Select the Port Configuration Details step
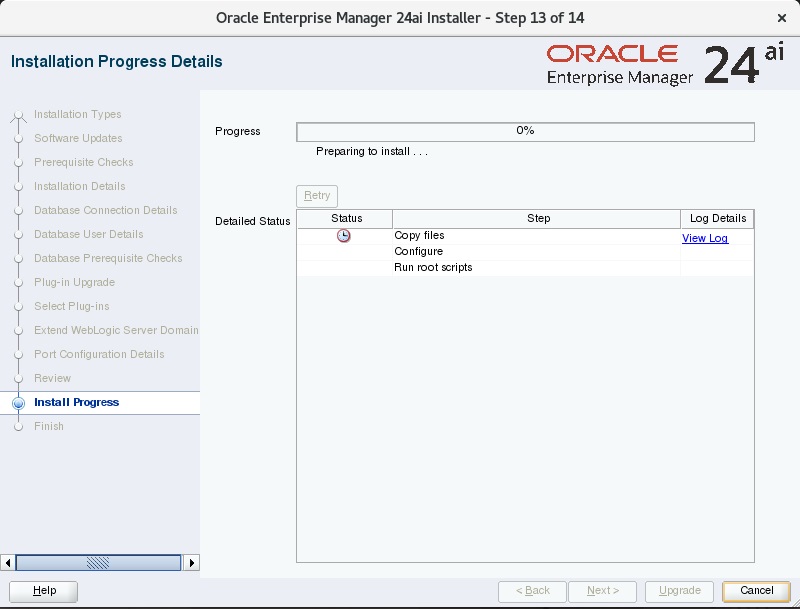The width and height of the screenshot is (800, 609). [x=99, y=354]
